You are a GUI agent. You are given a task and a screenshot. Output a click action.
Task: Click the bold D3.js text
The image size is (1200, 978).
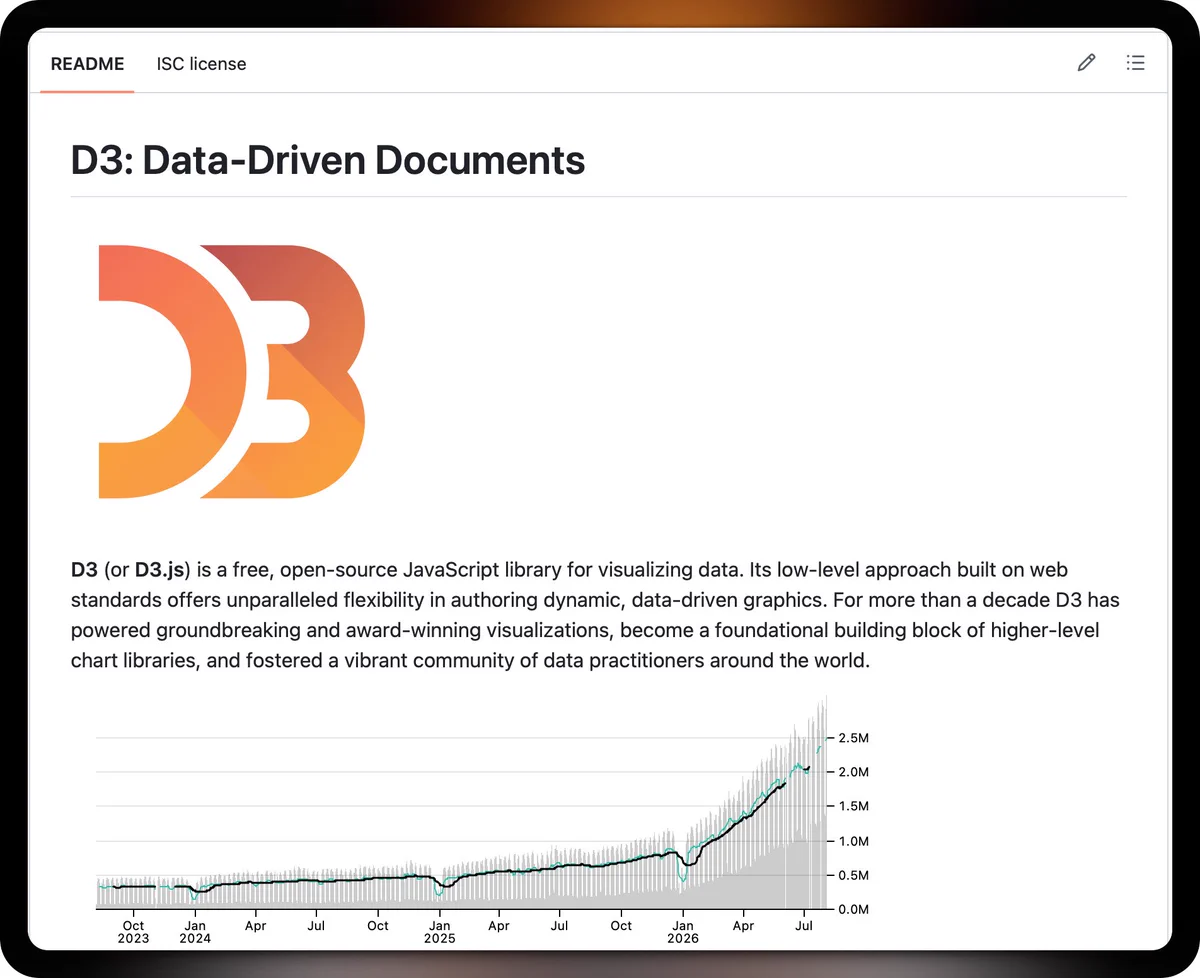coord(159,570)
